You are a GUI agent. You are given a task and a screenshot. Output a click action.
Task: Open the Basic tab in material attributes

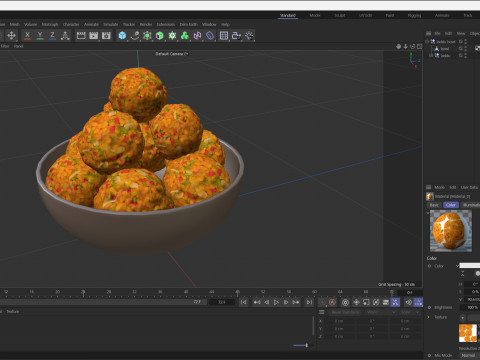click(x=434, y=205)
